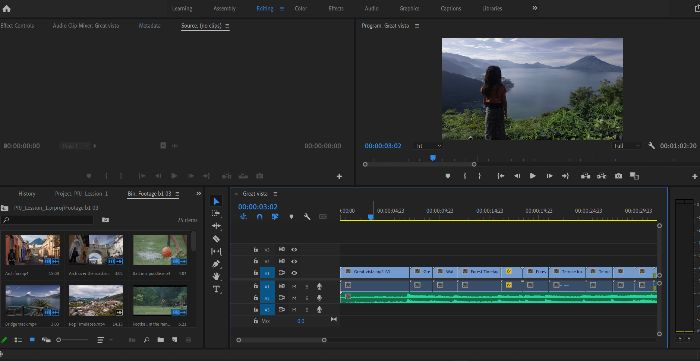Adjust the bin thumbnail size slider
The height and width of the screenshot is (361, 700).
point(73,340)
